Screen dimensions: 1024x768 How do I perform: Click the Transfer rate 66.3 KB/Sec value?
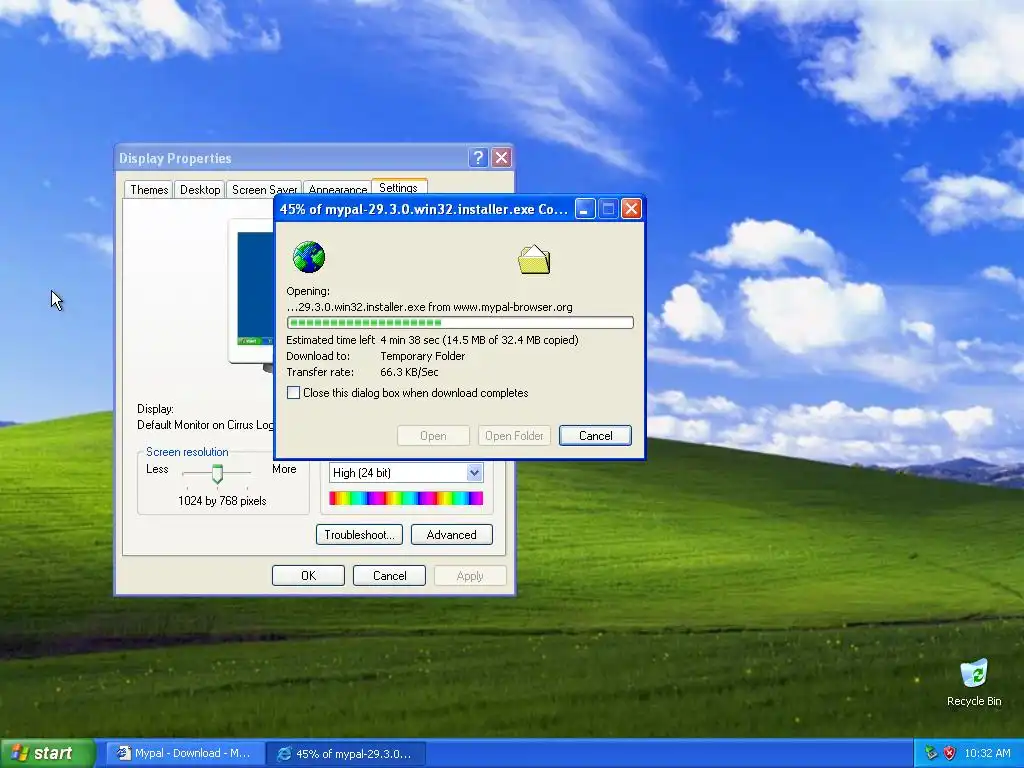409,372
